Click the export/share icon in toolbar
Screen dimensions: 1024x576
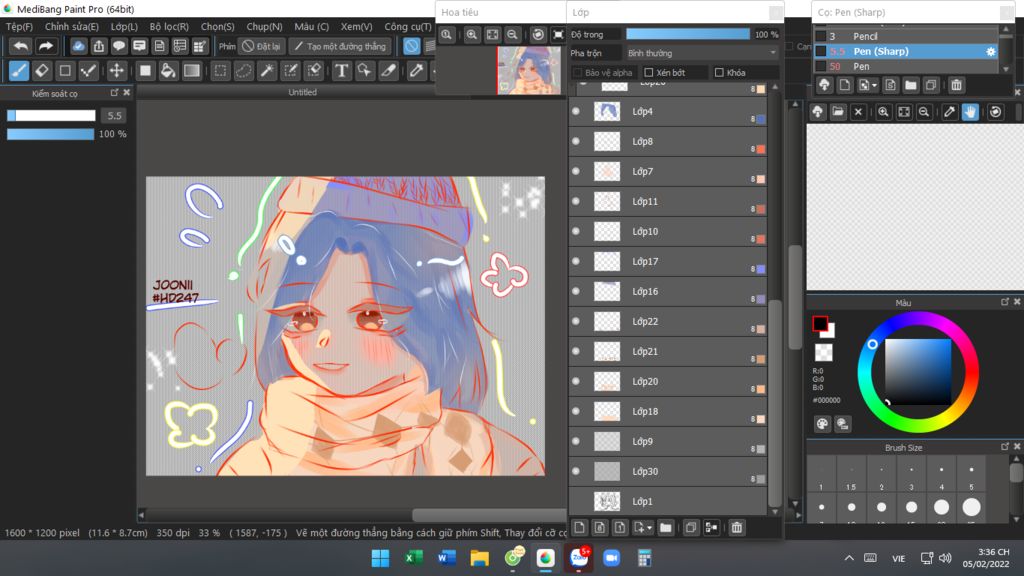click(x=99, y=46)
